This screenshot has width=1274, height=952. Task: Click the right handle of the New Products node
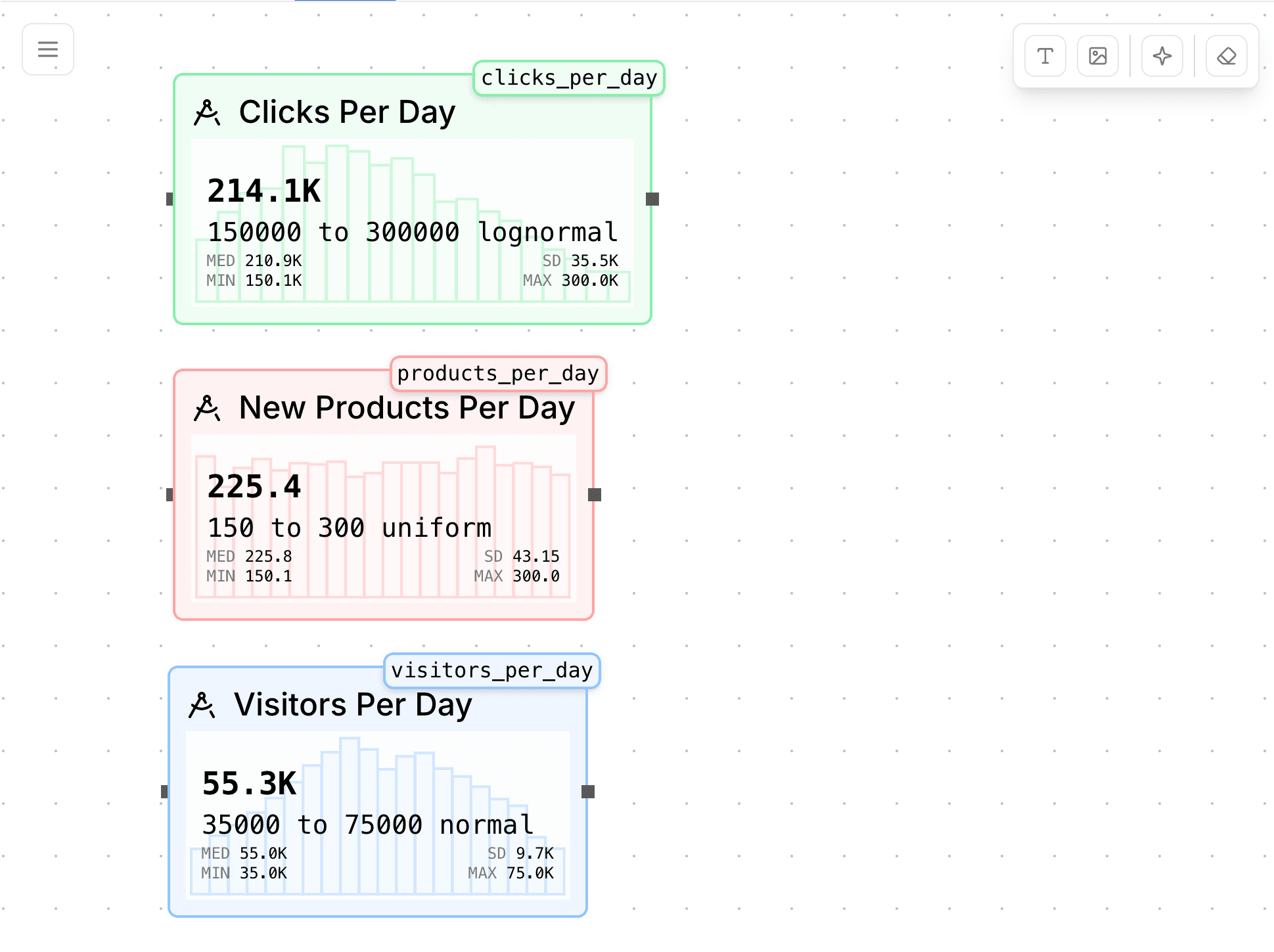(x=594, y=495)
